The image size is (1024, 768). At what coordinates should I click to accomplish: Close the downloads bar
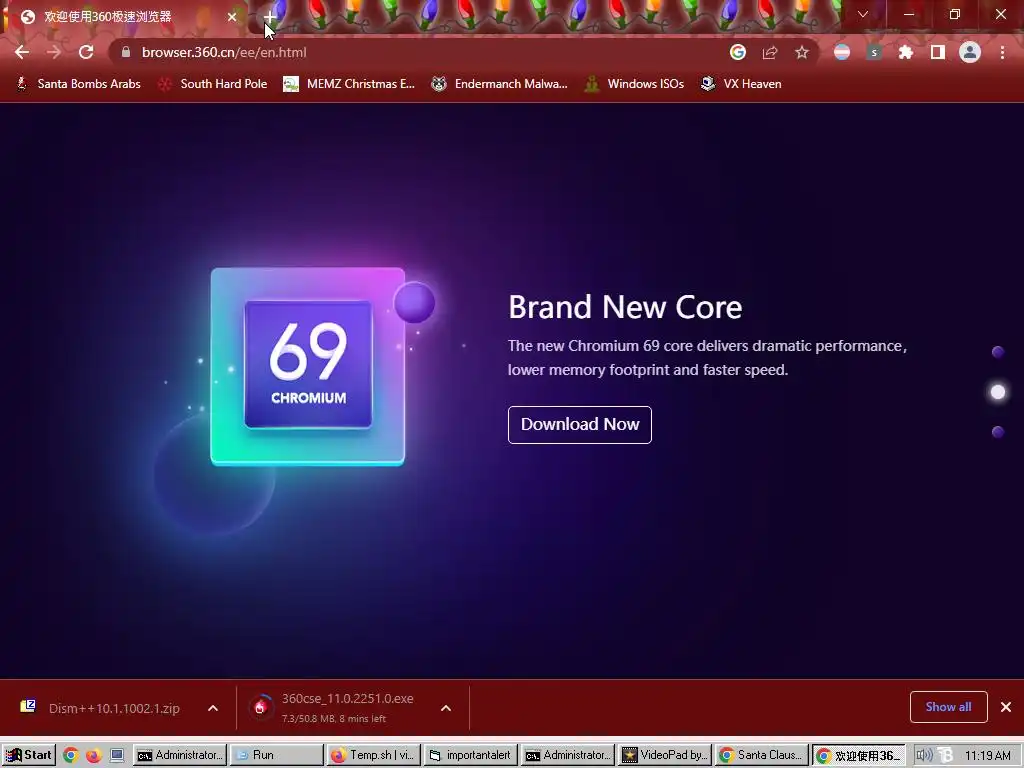[1006, 707]
